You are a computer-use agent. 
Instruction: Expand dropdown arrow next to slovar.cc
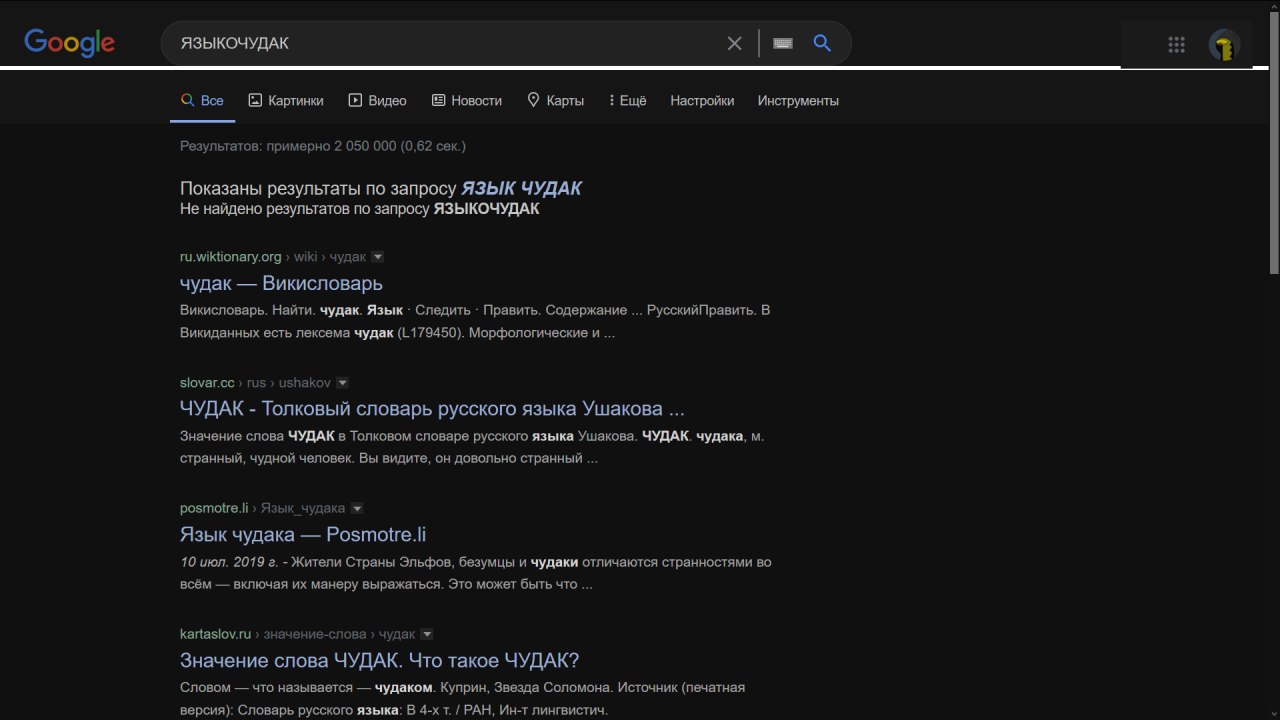[342, 383]
